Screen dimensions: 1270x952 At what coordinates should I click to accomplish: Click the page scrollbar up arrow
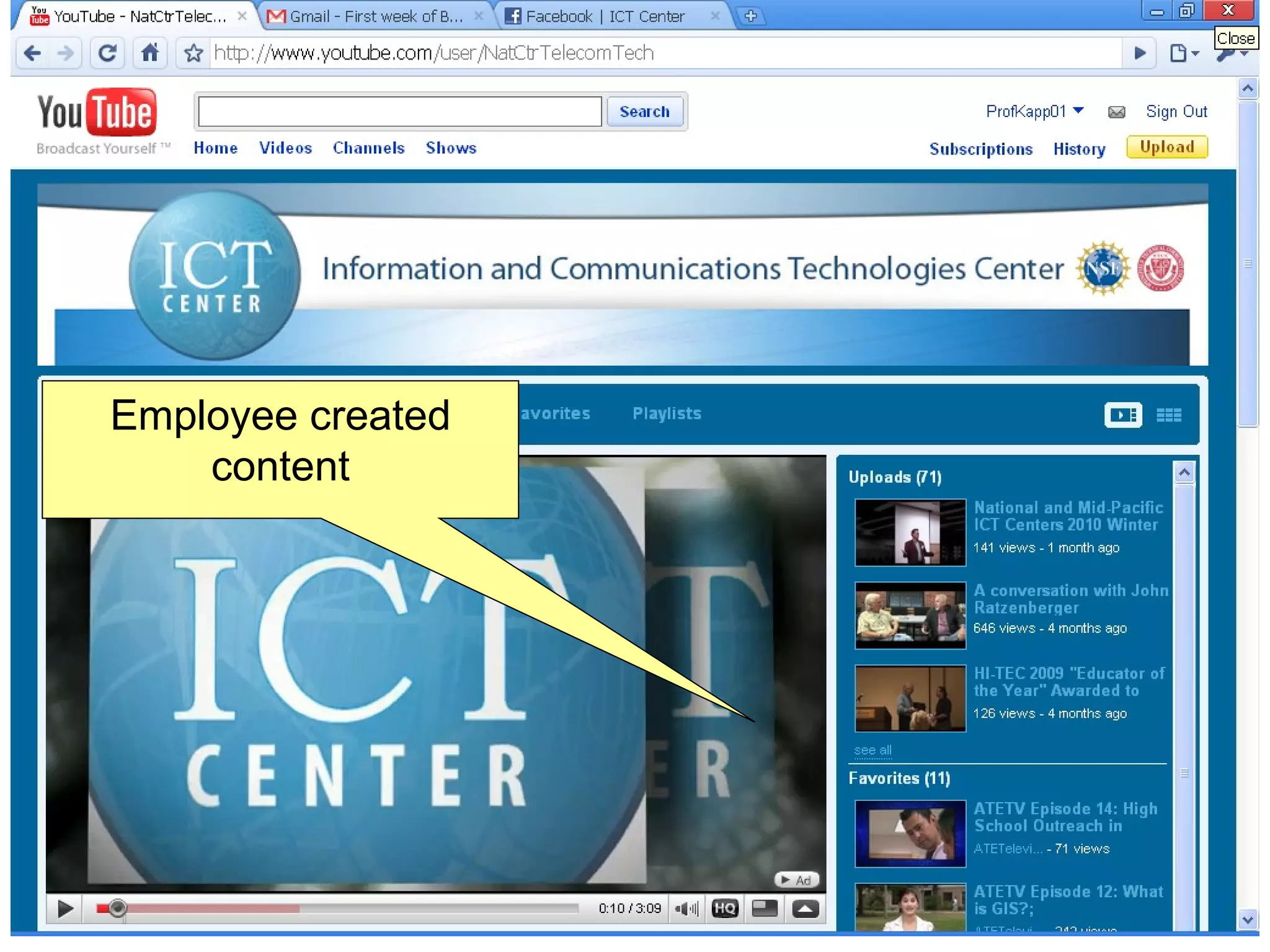tap(1248, 89)
